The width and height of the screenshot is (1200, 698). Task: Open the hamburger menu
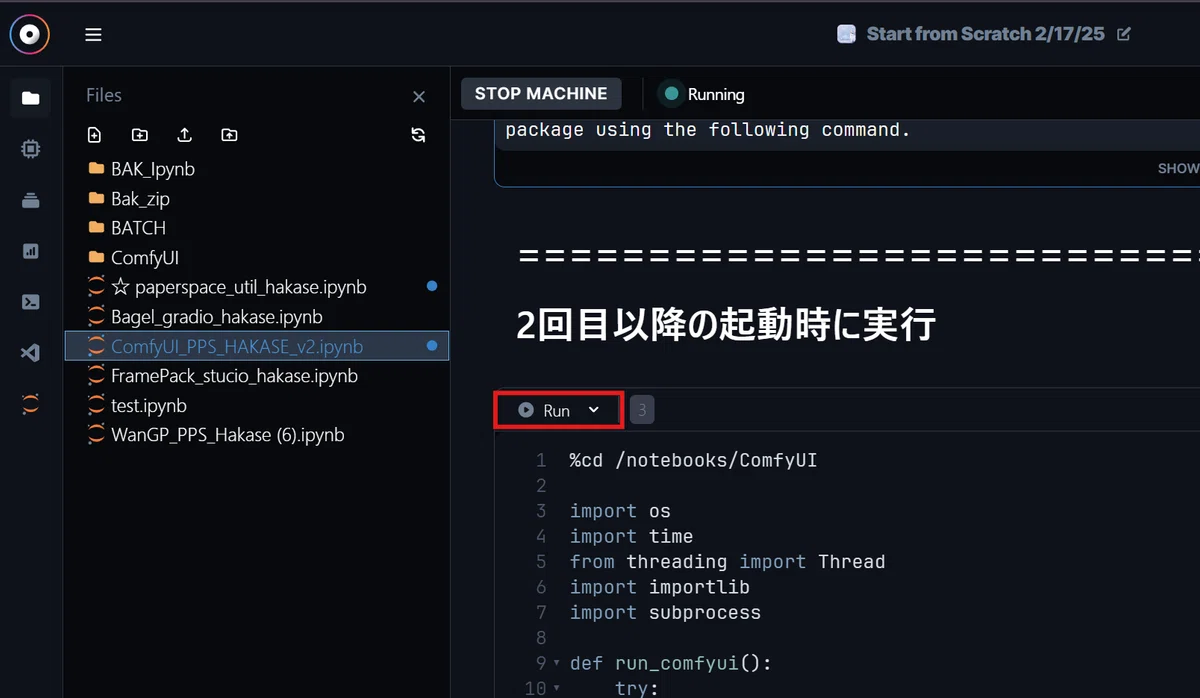click(x=93, y=35)
